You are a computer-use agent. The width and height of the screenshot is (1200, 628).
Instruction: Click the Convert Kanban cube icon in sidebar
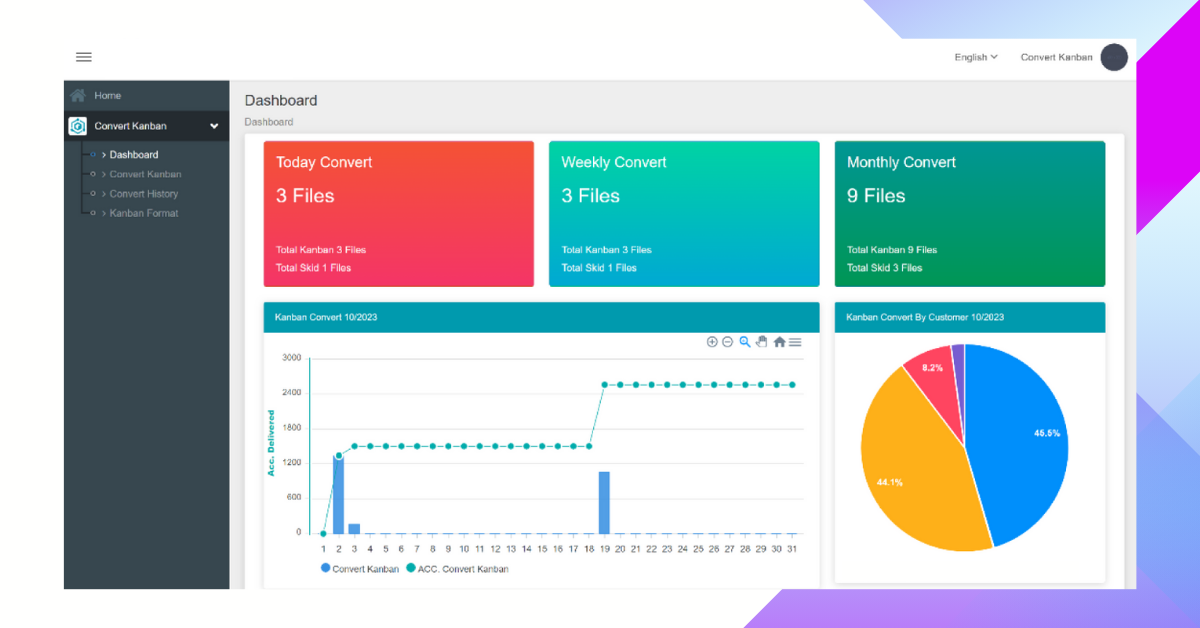tap(77, 126)
